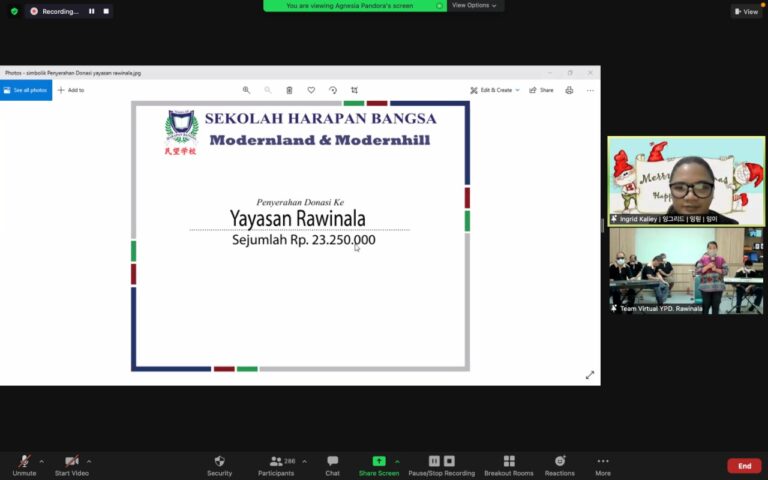Open the Security shield icon

point(219,461)
